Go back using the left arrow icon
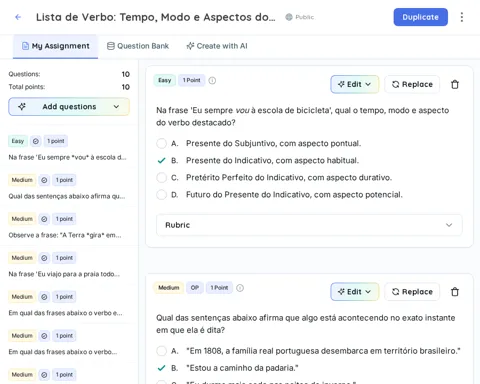Image resolution: width=480 pixels, height=384 pixels. point(18,17)
